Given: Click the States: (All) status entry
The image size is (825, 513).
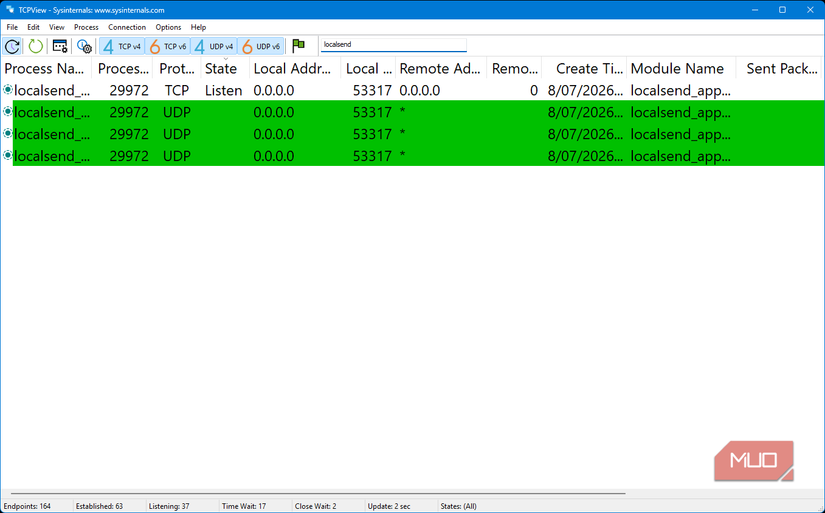Looking at the screenshot, I should tap(458, 506).
